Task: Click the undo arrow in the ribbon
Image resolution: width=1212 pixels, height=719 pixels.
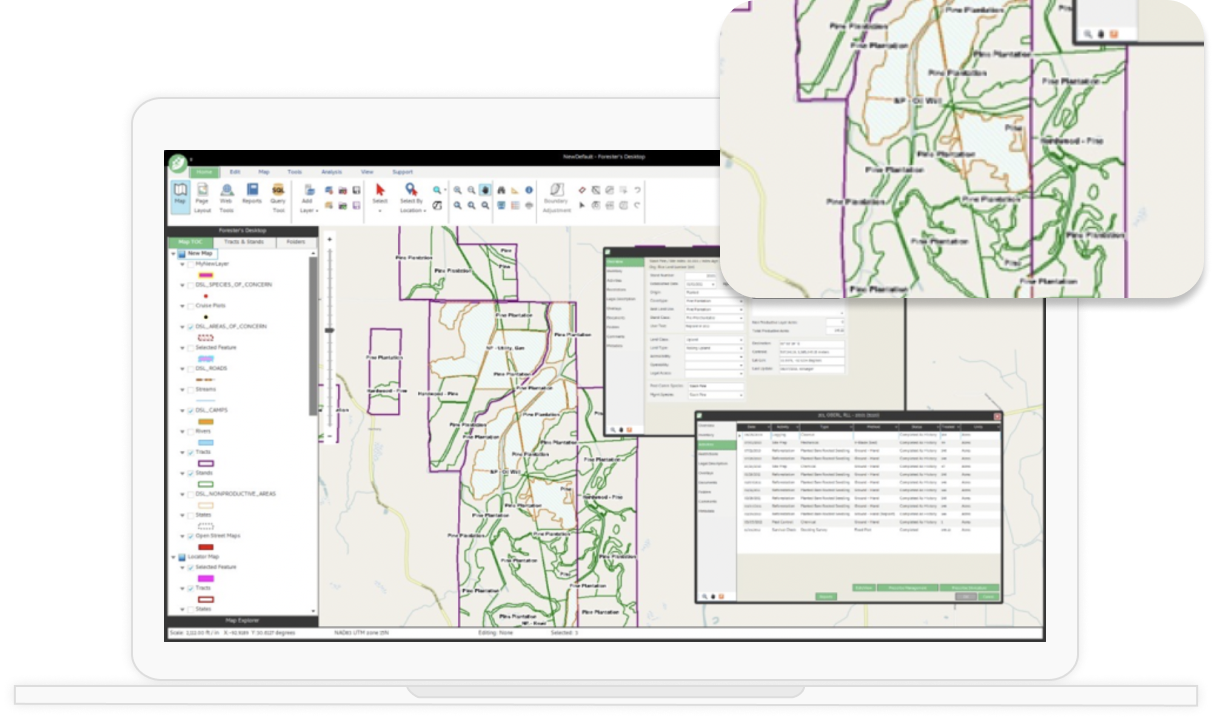Action: tap(637, 189)
